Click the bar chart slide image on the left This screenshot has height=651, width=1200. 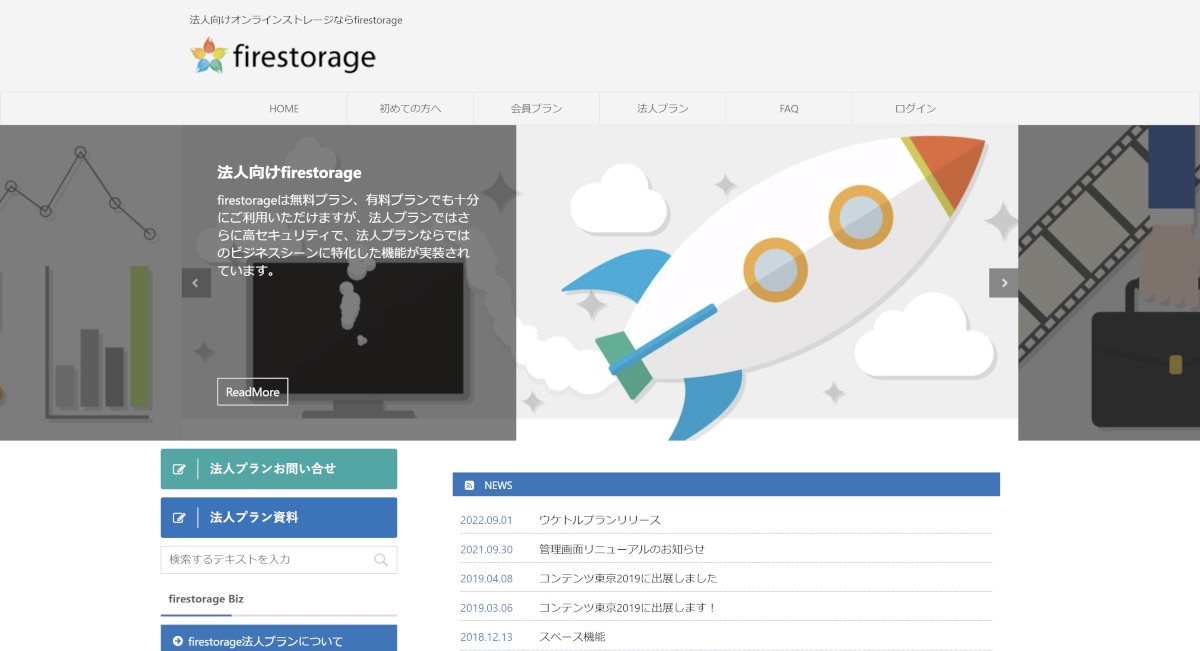click(90, 283)
